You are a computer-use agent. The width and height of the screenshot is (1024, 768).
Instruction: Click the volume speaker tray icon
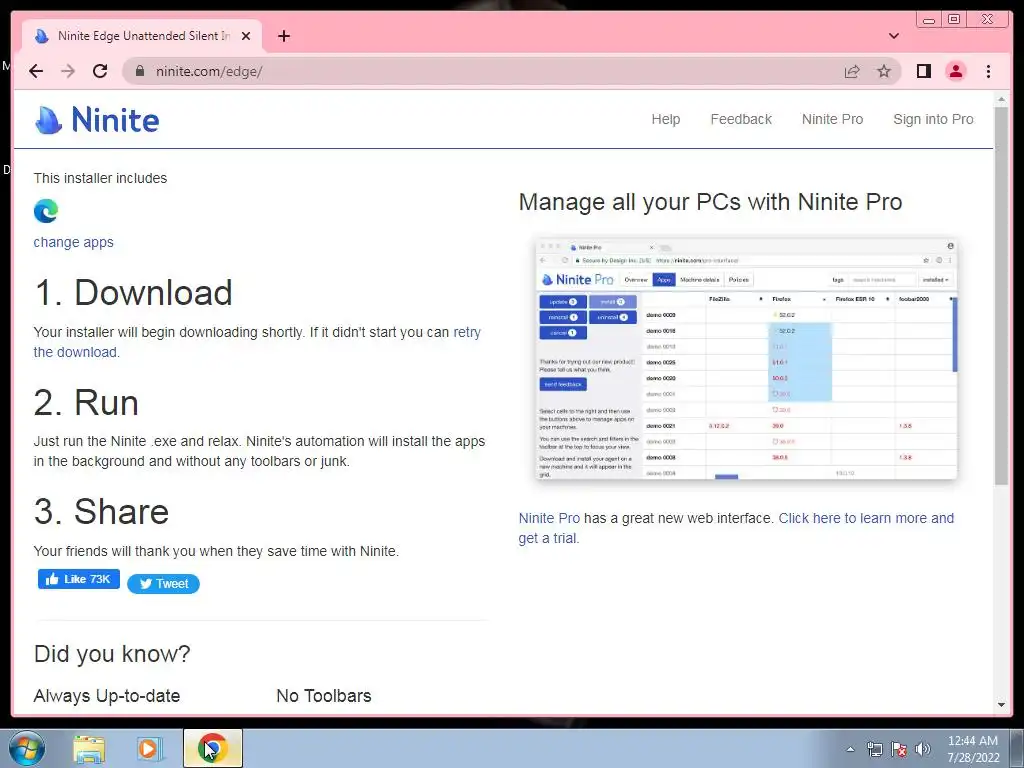(923, 749)
